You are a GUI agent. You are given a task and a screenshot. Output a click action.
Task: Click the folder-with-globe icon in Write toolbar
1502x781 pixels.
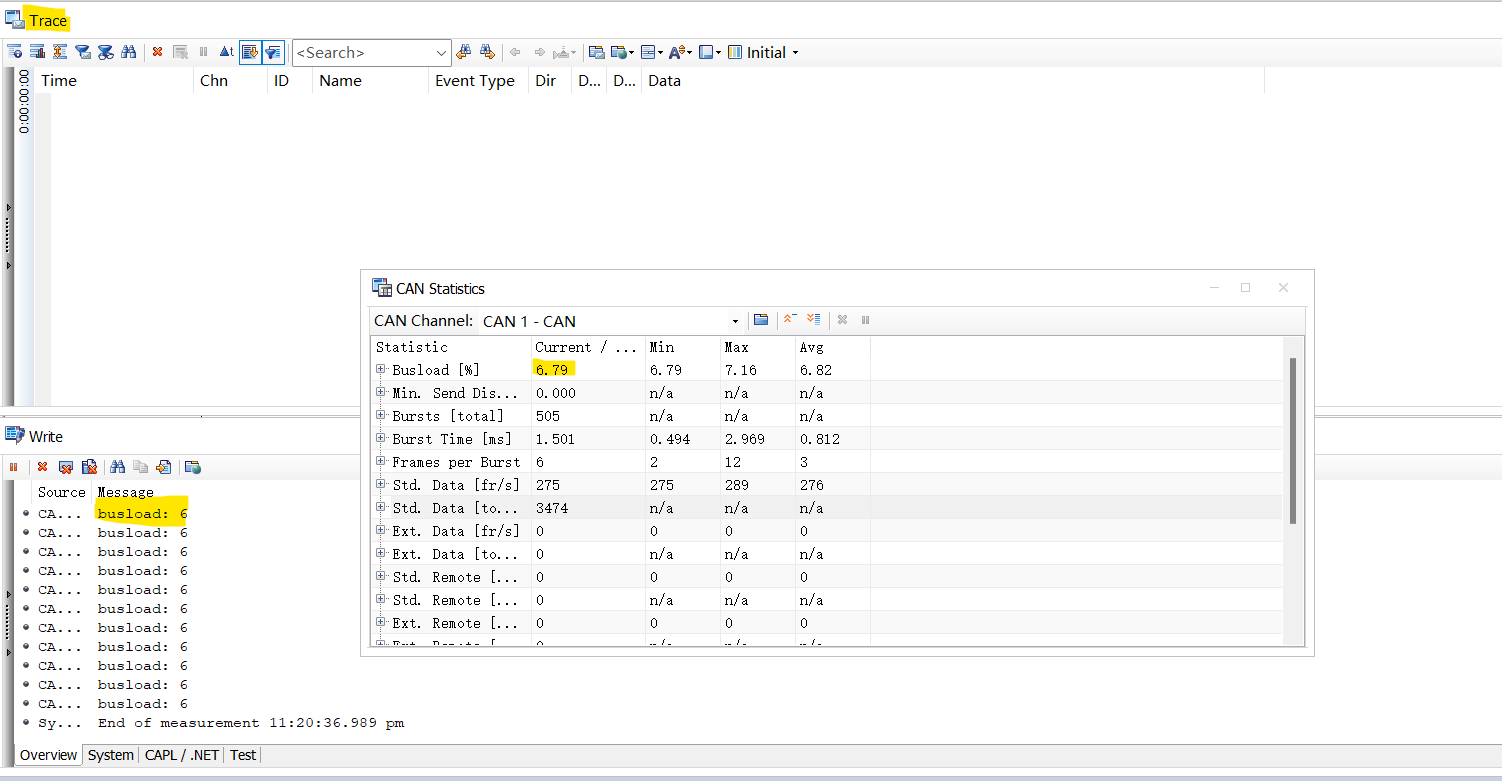193,467
